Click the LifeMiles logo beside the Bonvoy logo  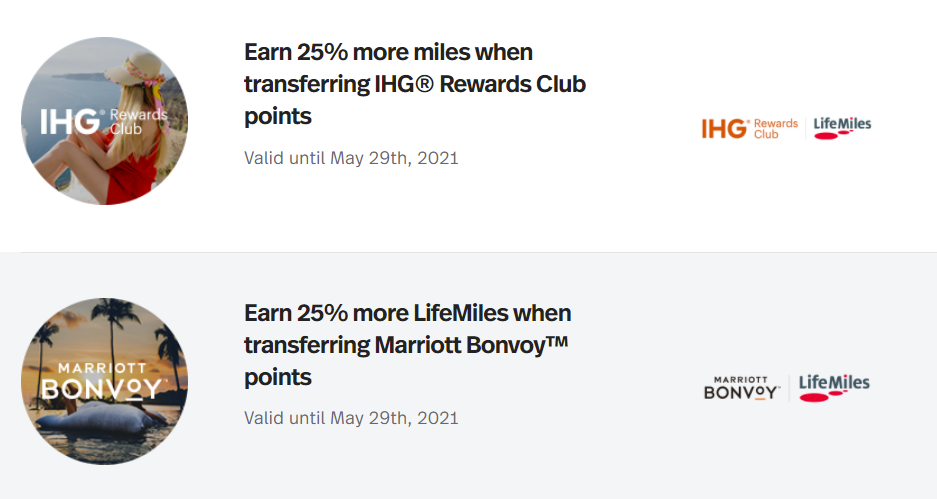pyautogui.click(x=834, y=387)
